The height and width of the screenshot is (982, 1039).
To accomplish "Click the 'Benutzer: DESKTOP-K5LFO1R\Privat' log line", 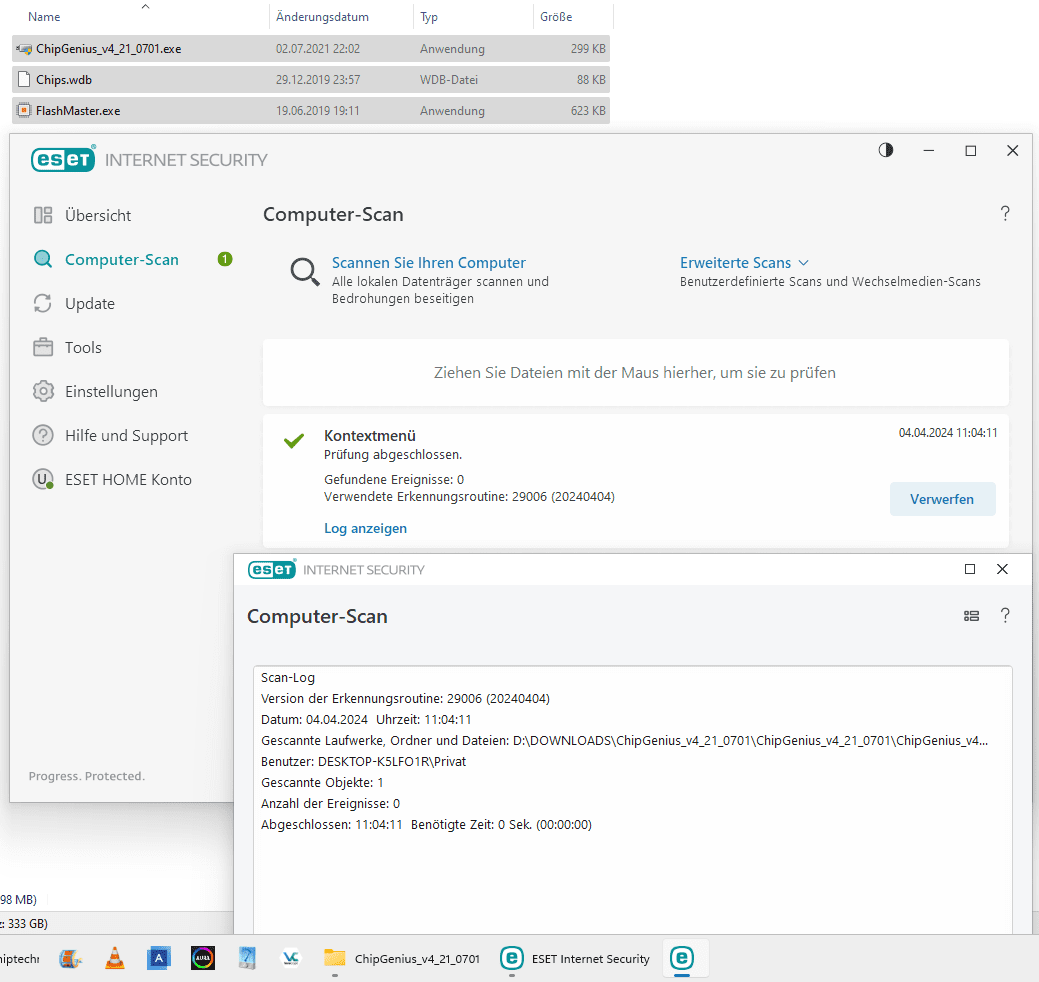I will tap(363, 762).
